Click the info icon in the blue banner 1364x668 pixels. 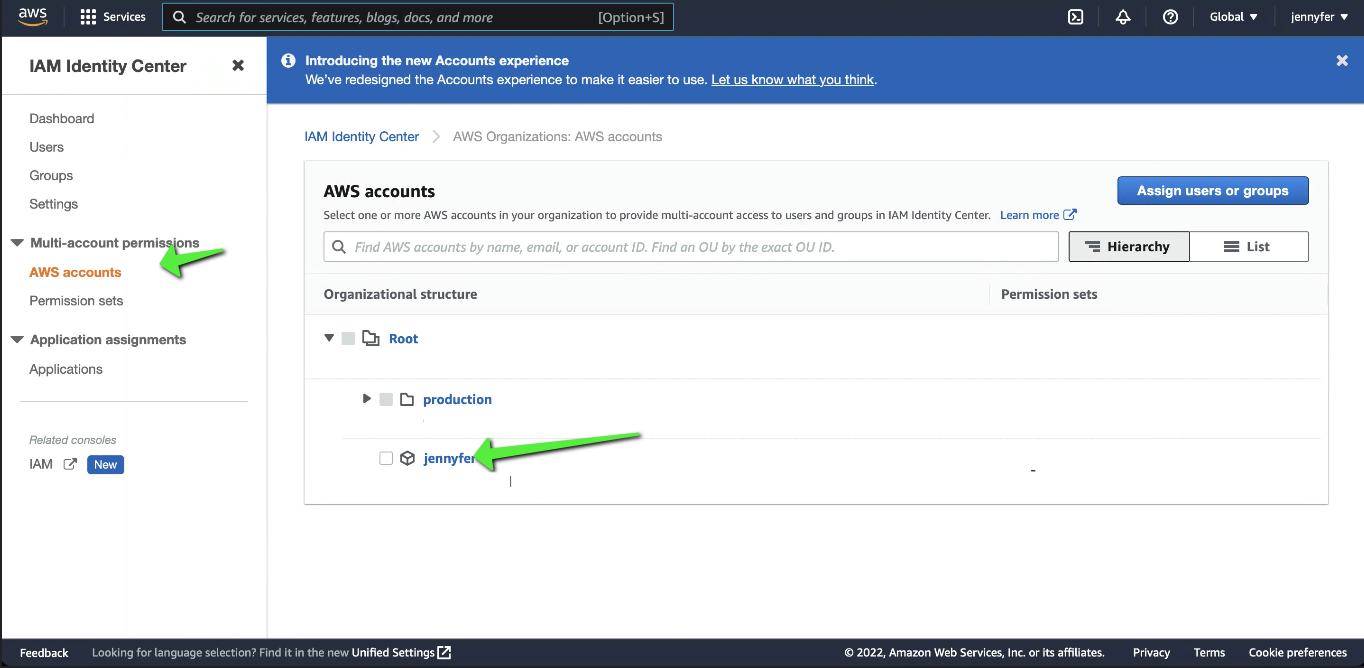(288, 61)
